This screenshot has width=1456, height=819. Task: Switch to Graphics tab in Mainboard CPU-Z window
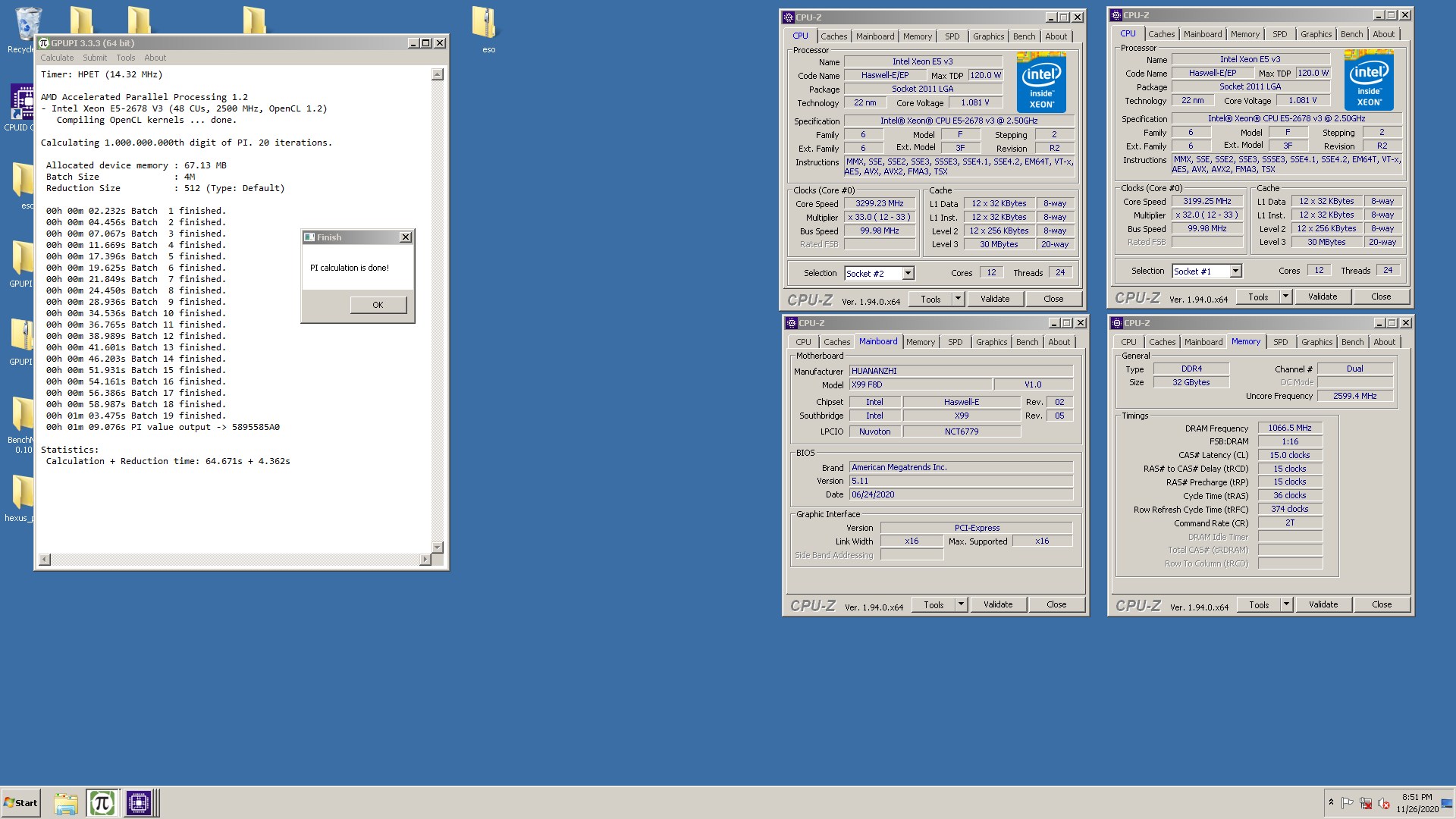(x=991, y=342)
